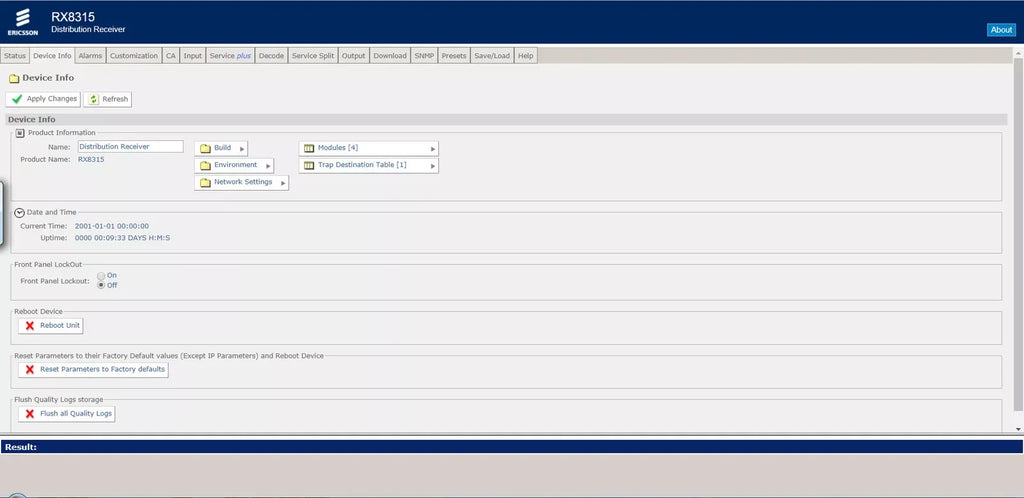The image size is (1024, 498).
Task: Switch to the Input tab
Action: [x=193, y=56]
